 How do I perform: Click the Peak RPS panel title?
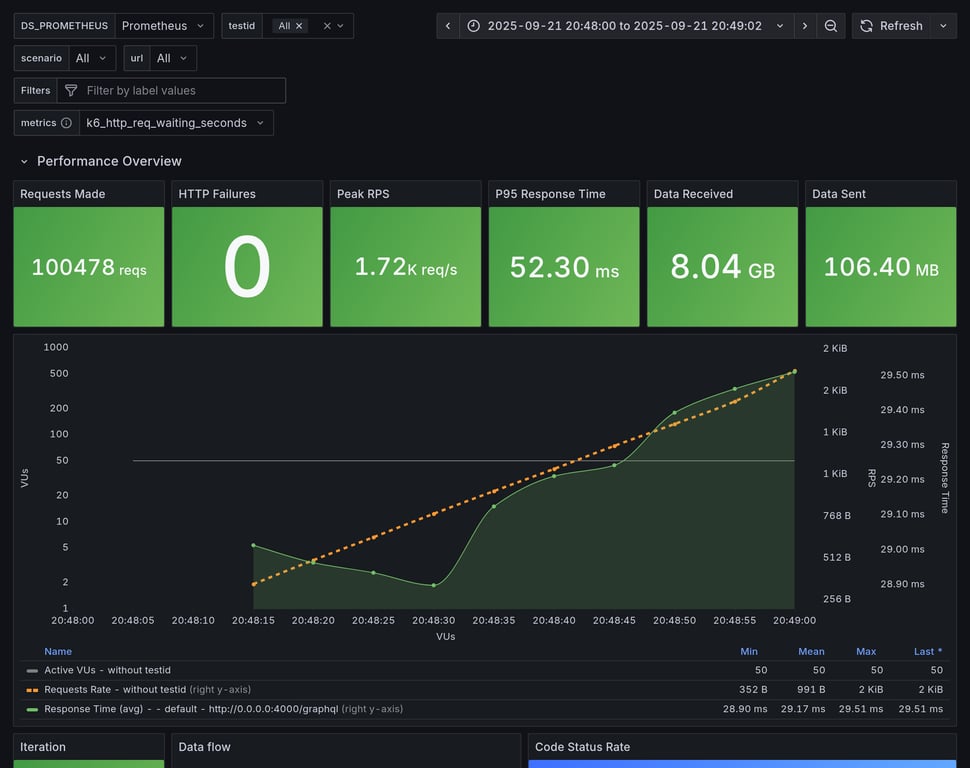click(x=363, y=194)
